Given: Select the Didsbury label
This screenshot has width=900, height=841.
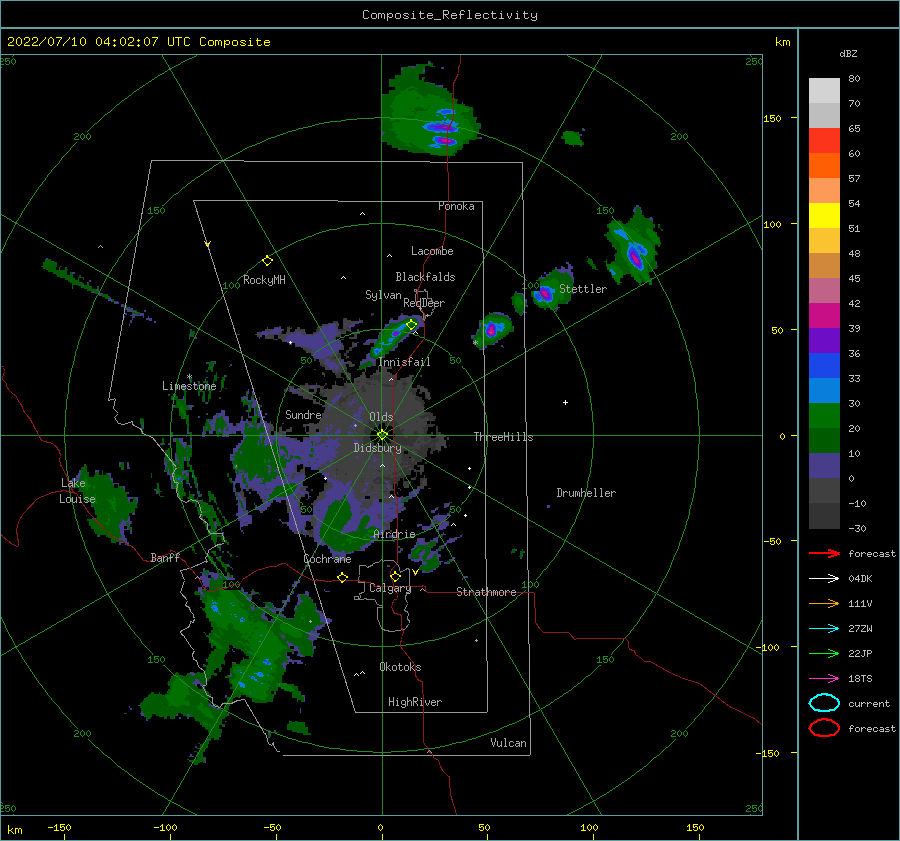Looking at the screenshot, I should coord(377,448).
